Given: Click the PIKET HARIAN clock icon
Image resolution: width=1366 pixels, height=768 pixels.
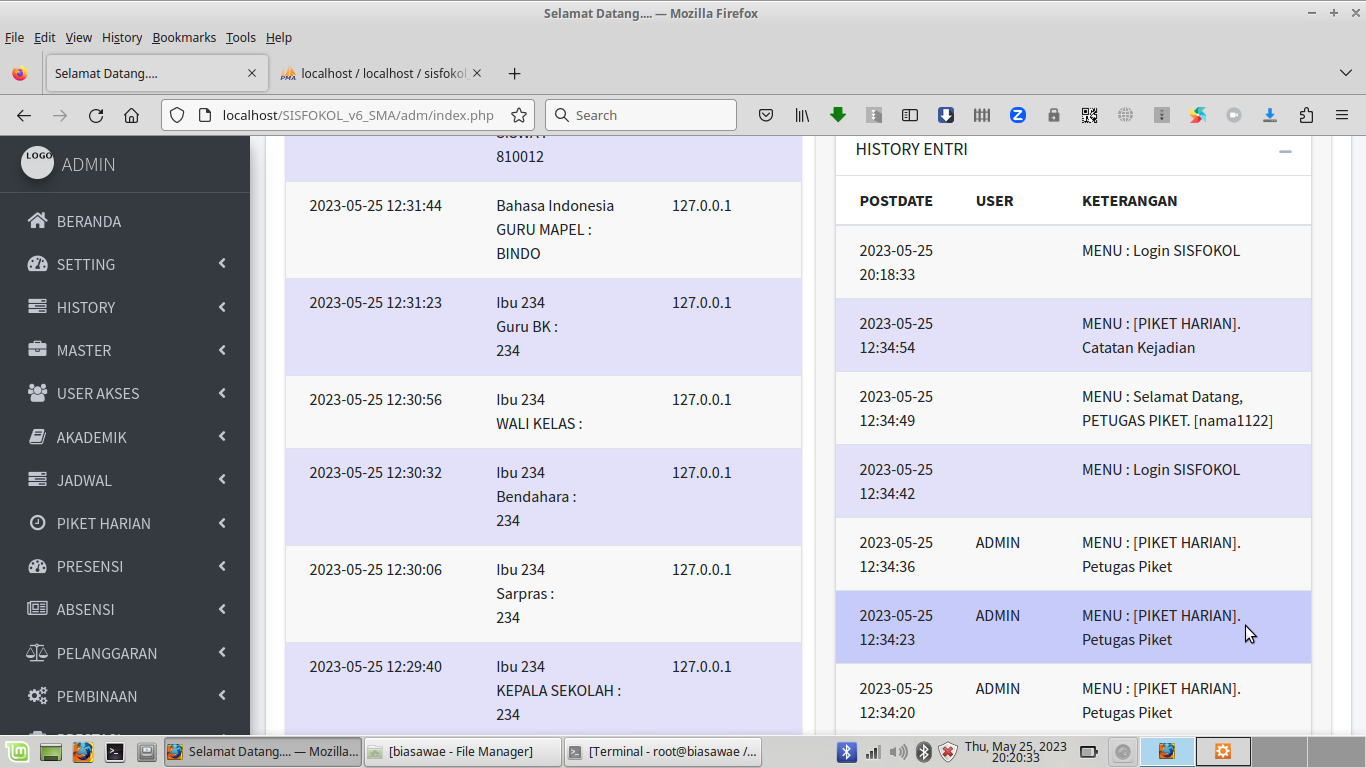Looking at the screenshot, I should point(38,523).
